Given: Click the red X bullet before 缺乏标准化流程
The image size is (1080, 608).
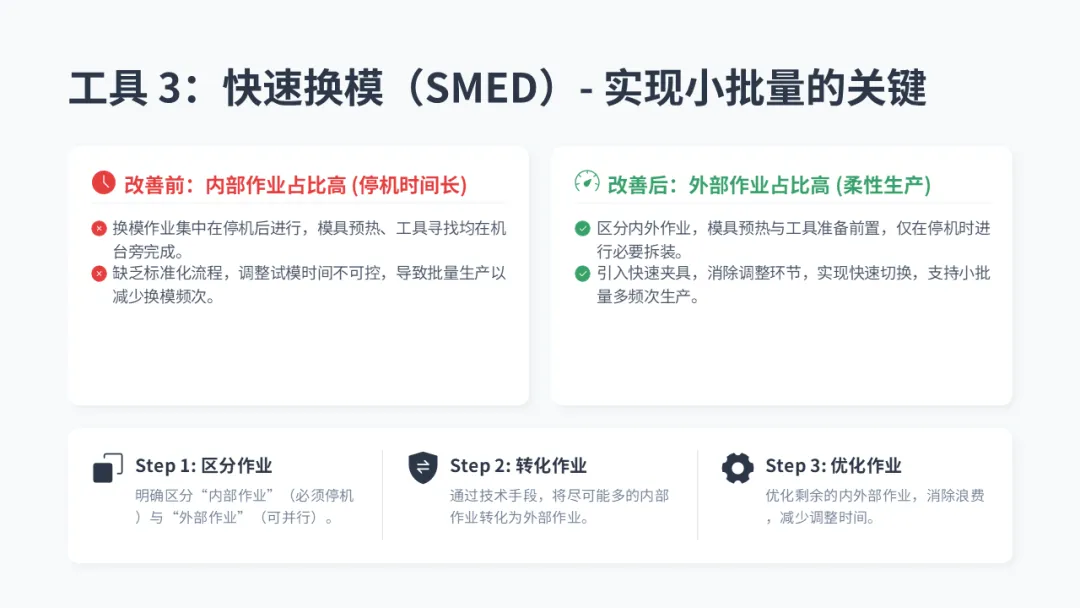Looking at the screenshot, I should (99, 273).
